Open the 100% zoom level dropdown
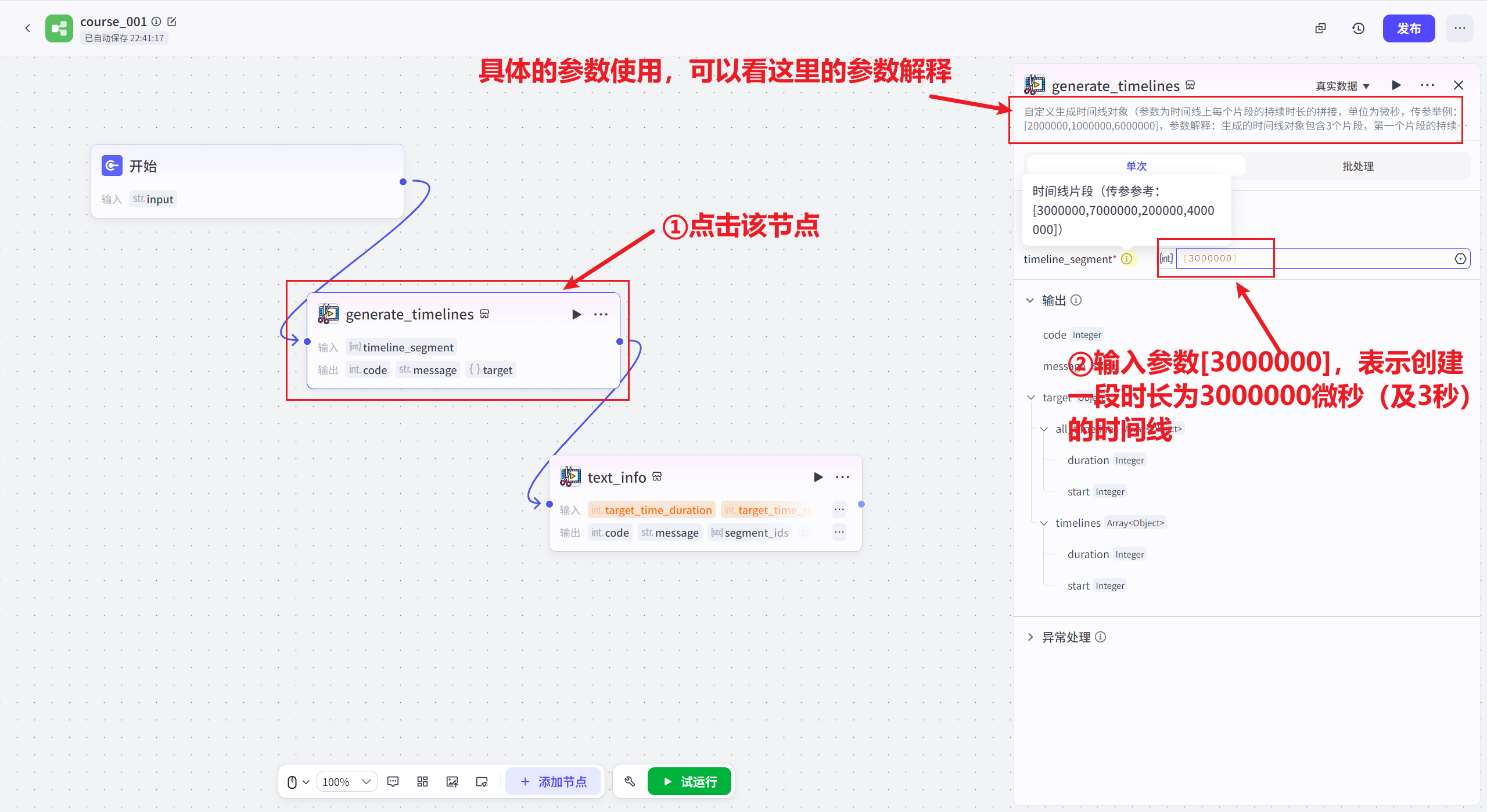The image size is (1487, 812). click(347, 781)
